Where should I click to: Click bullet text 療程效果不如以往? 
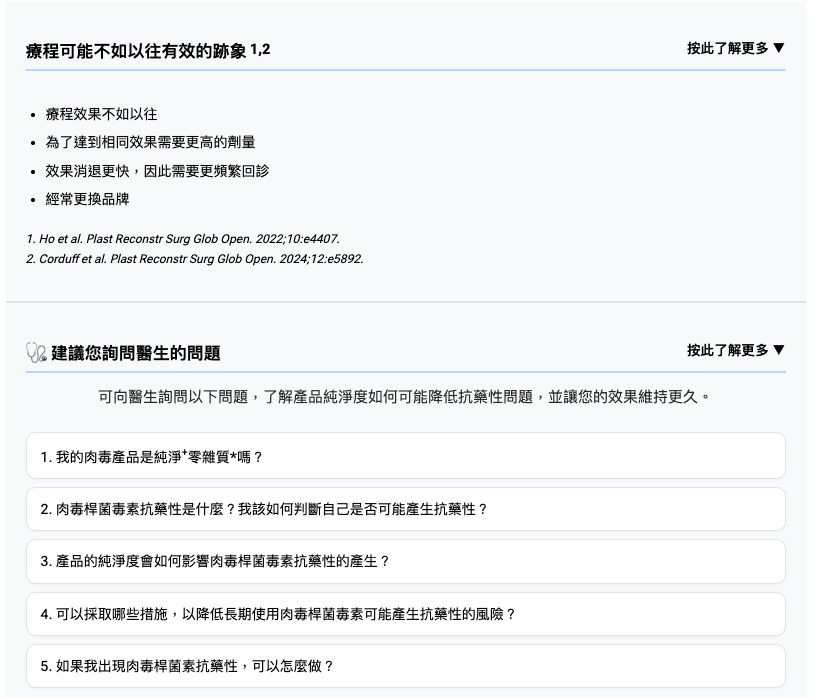pos(101,114)
